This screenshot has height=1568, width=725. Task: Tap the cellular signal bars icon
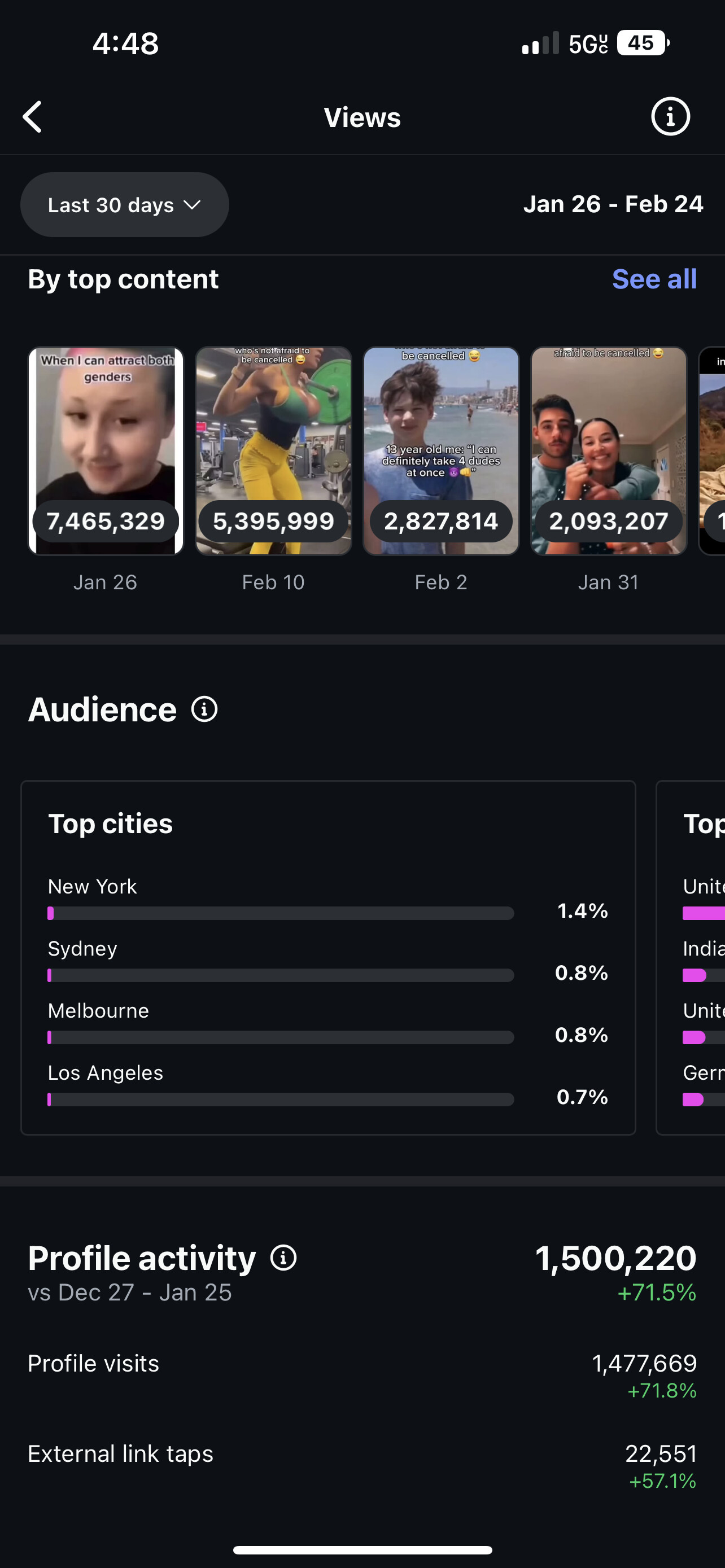(x=540, y=44)
